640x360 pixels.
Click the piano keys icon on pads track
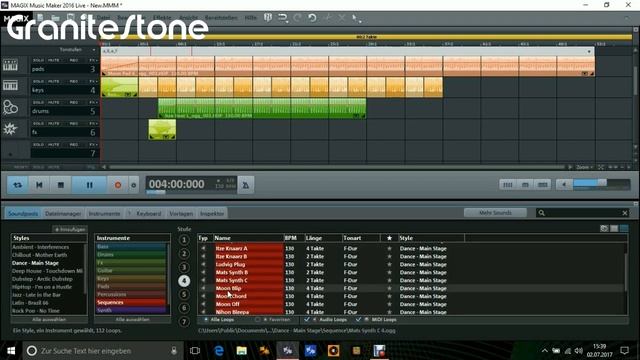click(x=10, y=65)
